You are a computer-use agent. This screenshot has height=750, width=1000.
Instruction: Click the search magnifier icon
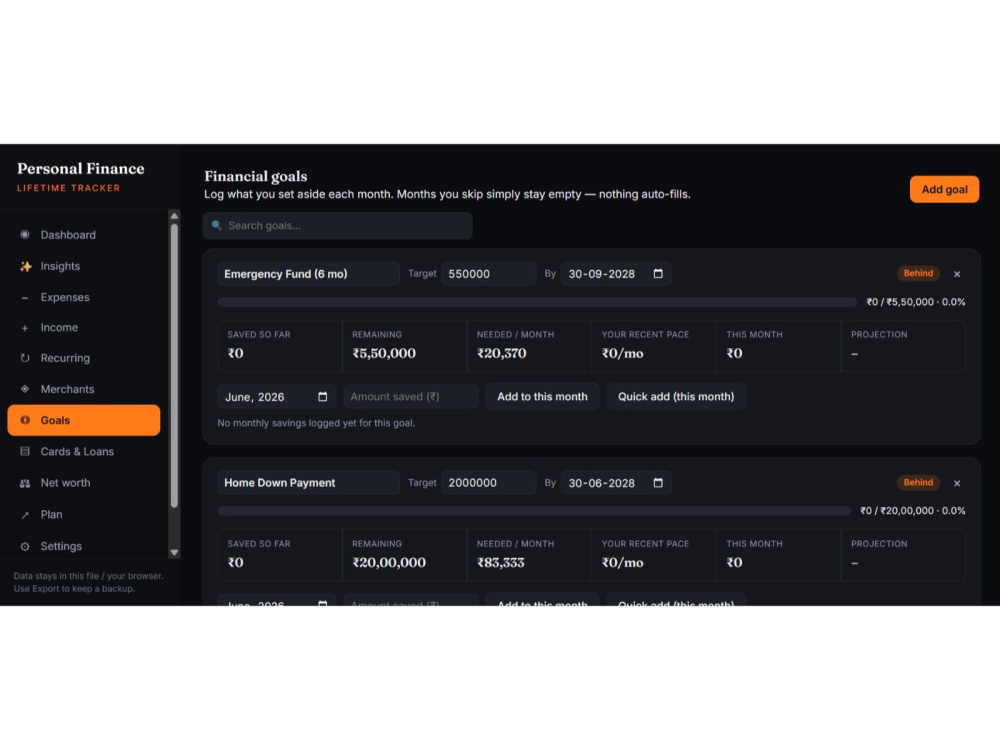[217, 225]
